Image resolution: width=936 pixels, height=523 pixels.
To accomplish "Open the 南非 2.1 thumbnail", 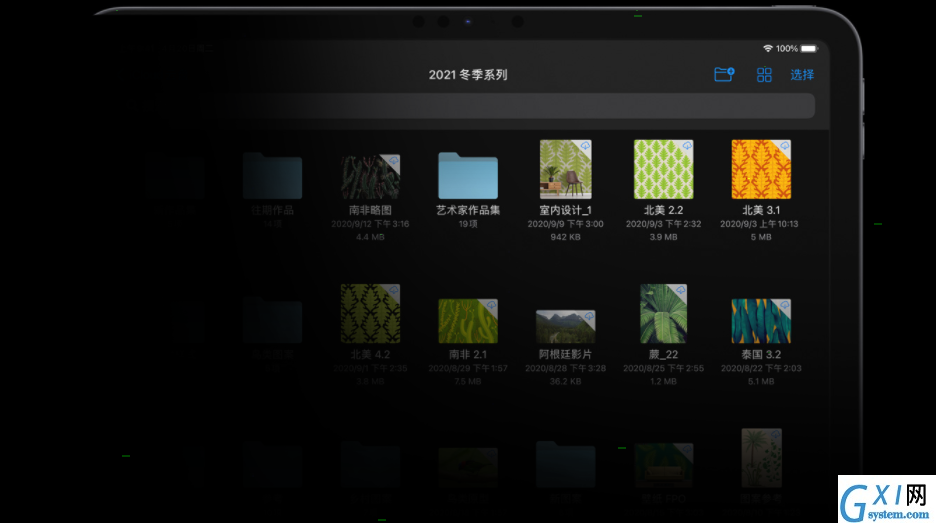I will pos(468,321).
